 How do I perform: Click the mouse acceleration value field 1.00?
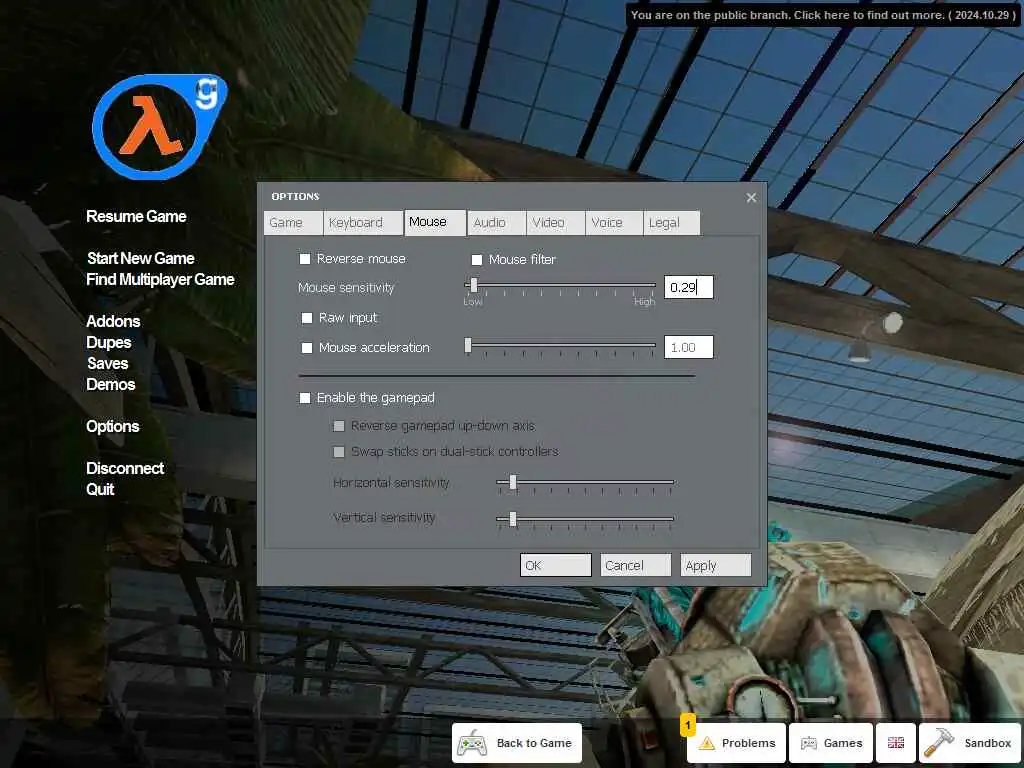[689, 347]
